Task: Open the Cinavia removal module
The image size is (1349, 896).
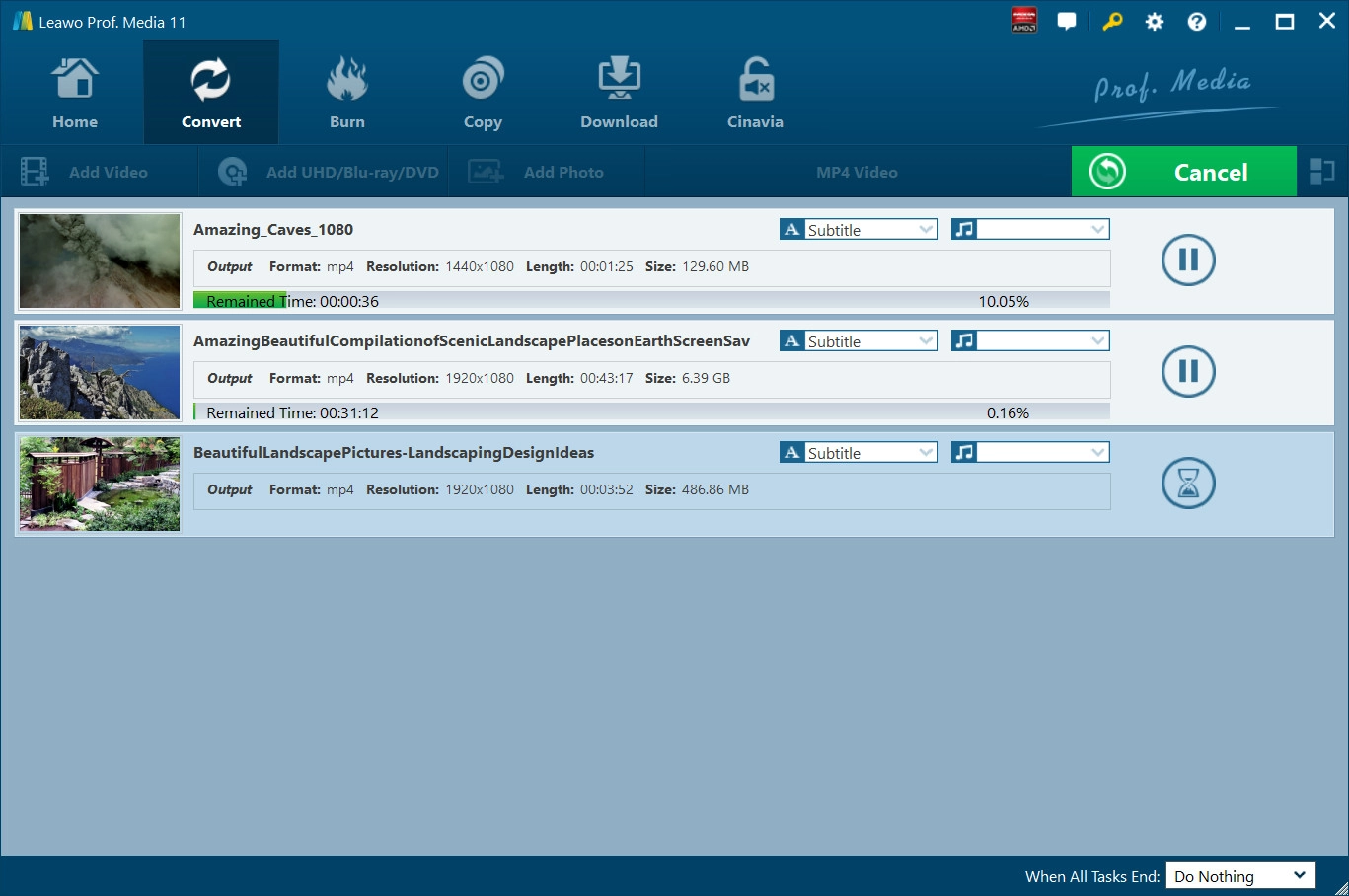Action: pos(755,94)
